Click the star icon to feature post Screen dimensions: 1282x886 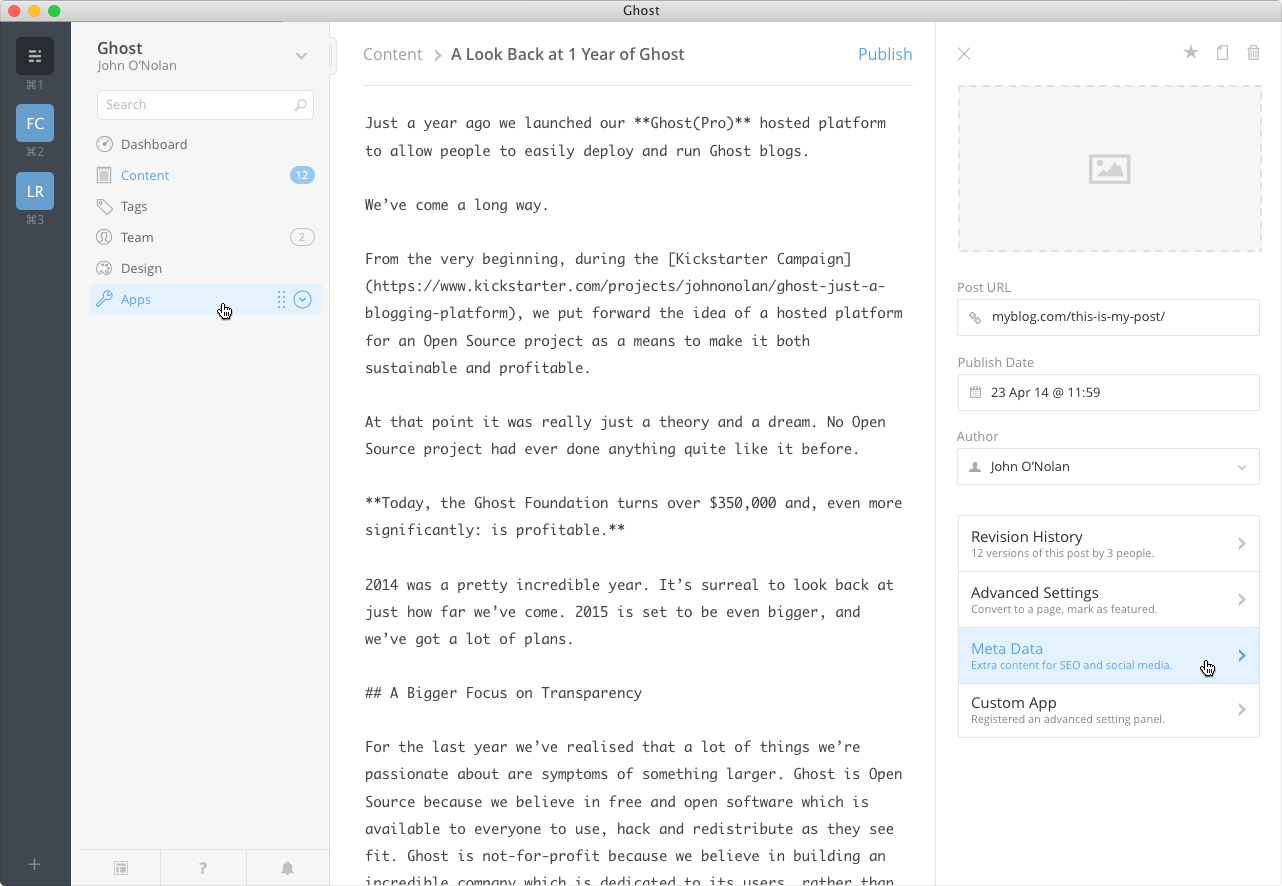[x=1190, y=53]
